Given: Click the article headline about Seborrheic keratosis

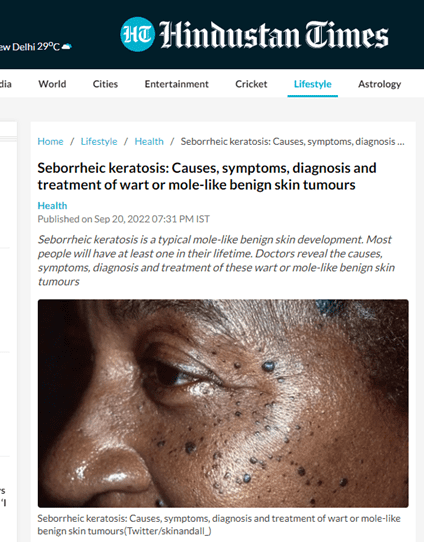Looking at the screenshot, I should pyautogui.click(x=207, y=176).
